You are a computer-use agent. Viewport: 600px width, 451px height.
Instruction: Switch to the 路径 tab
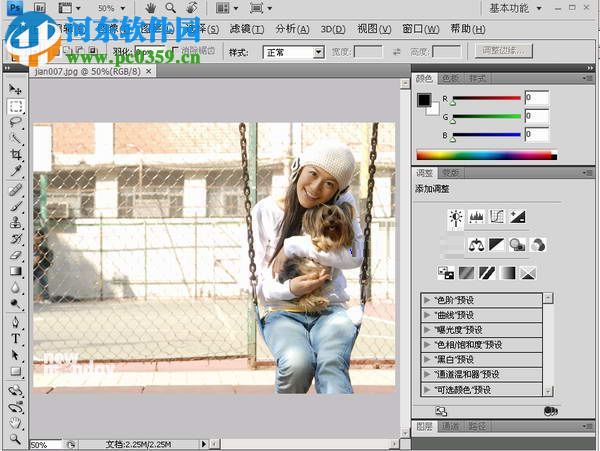tap(477, 426)
